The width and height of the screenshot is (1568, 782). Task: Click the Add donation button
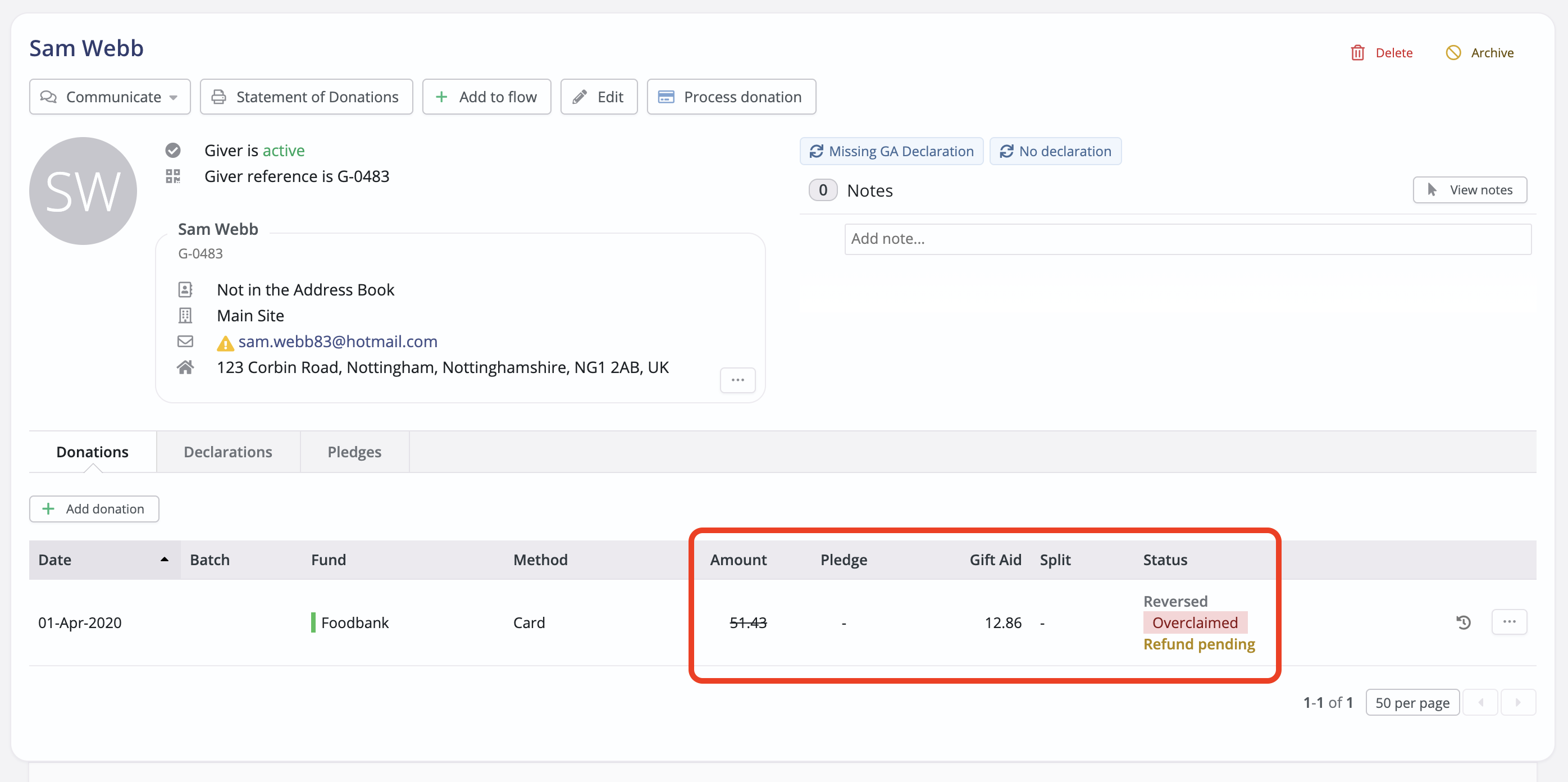click(94, 508)
